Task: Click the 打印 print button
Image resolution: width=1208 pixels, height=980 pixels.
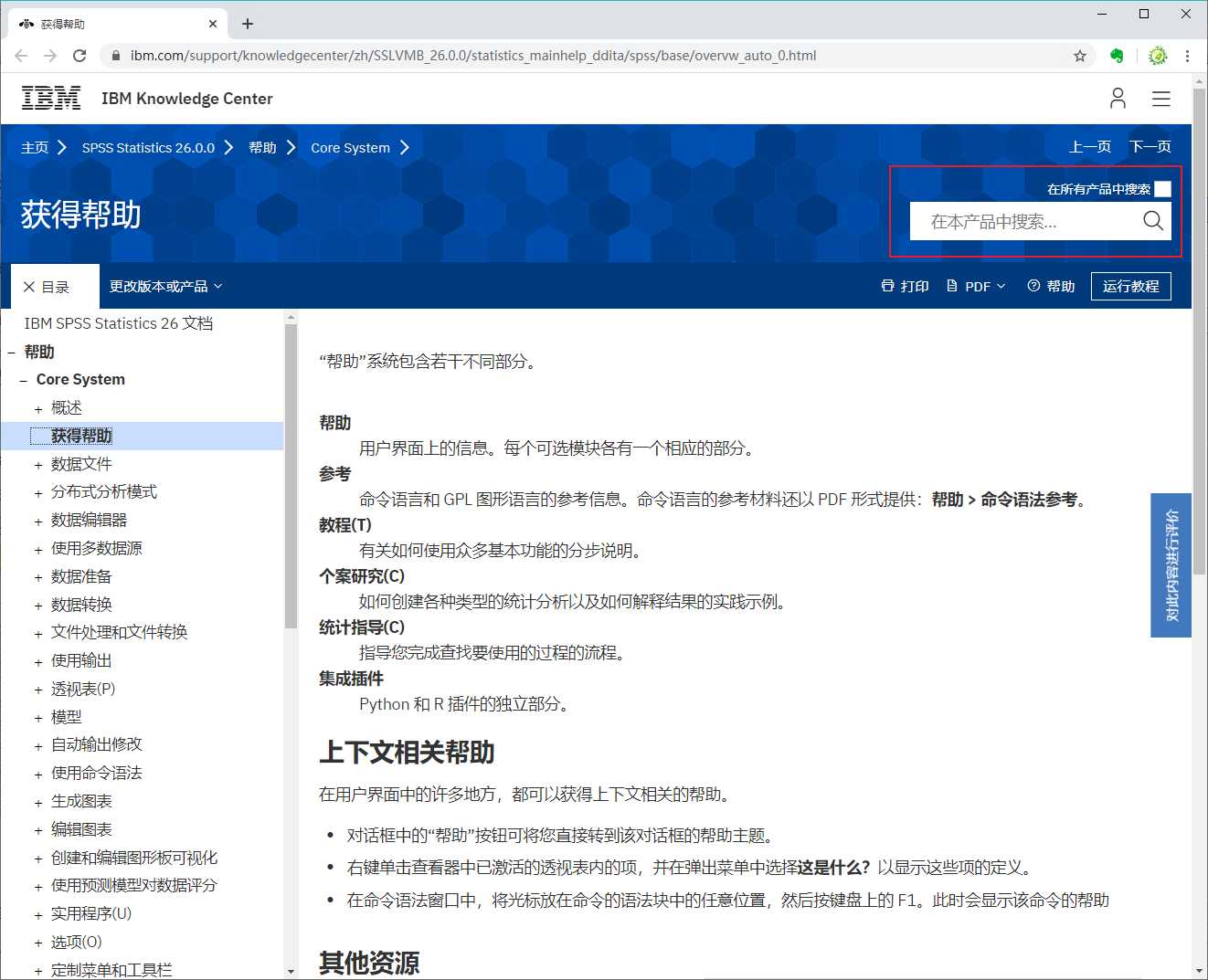Action: (x=905, y=286)
